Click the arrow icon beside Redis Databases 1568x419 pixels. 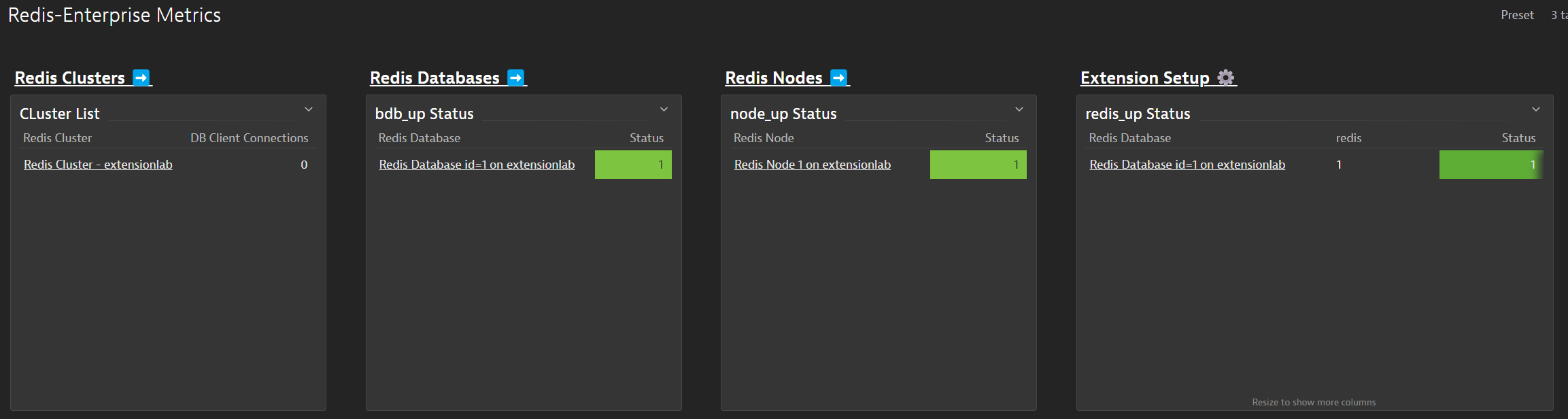pos(516,78)
